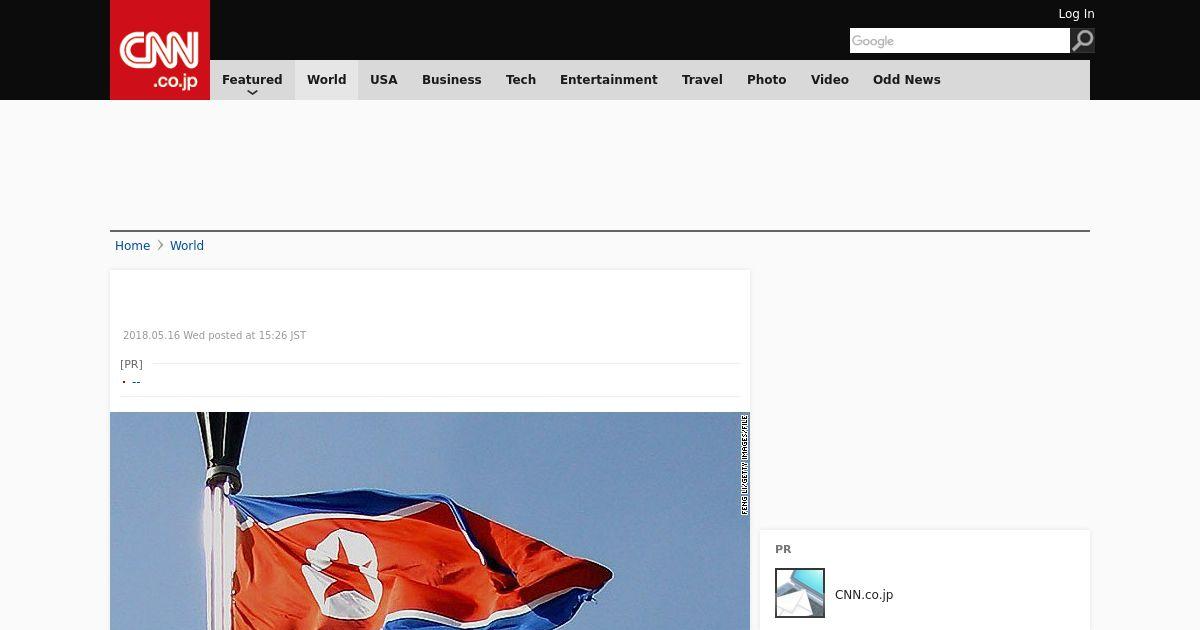Viewport: 1200px width, 630px height.
Task: Open the USA nav tab
Action: [x=384, y=80]
